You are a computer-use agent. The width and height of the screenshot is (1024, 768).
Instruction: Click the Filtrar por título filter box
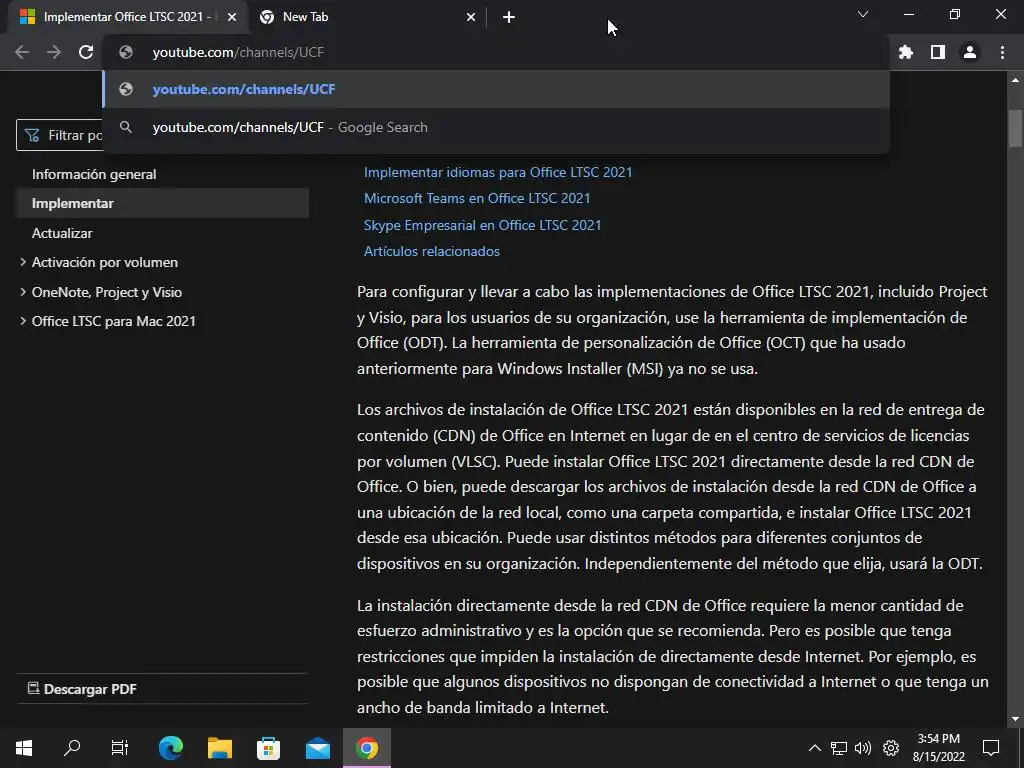(60, 135)
